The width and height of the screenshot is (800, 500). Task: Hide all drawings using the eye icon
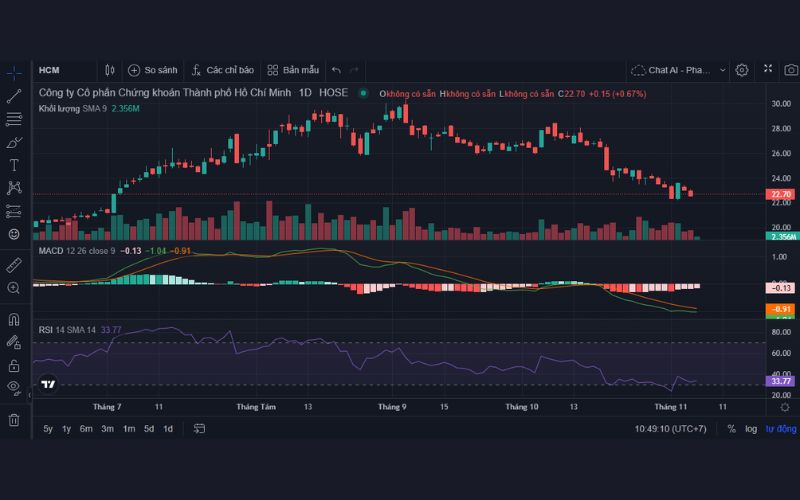[14, 386]
